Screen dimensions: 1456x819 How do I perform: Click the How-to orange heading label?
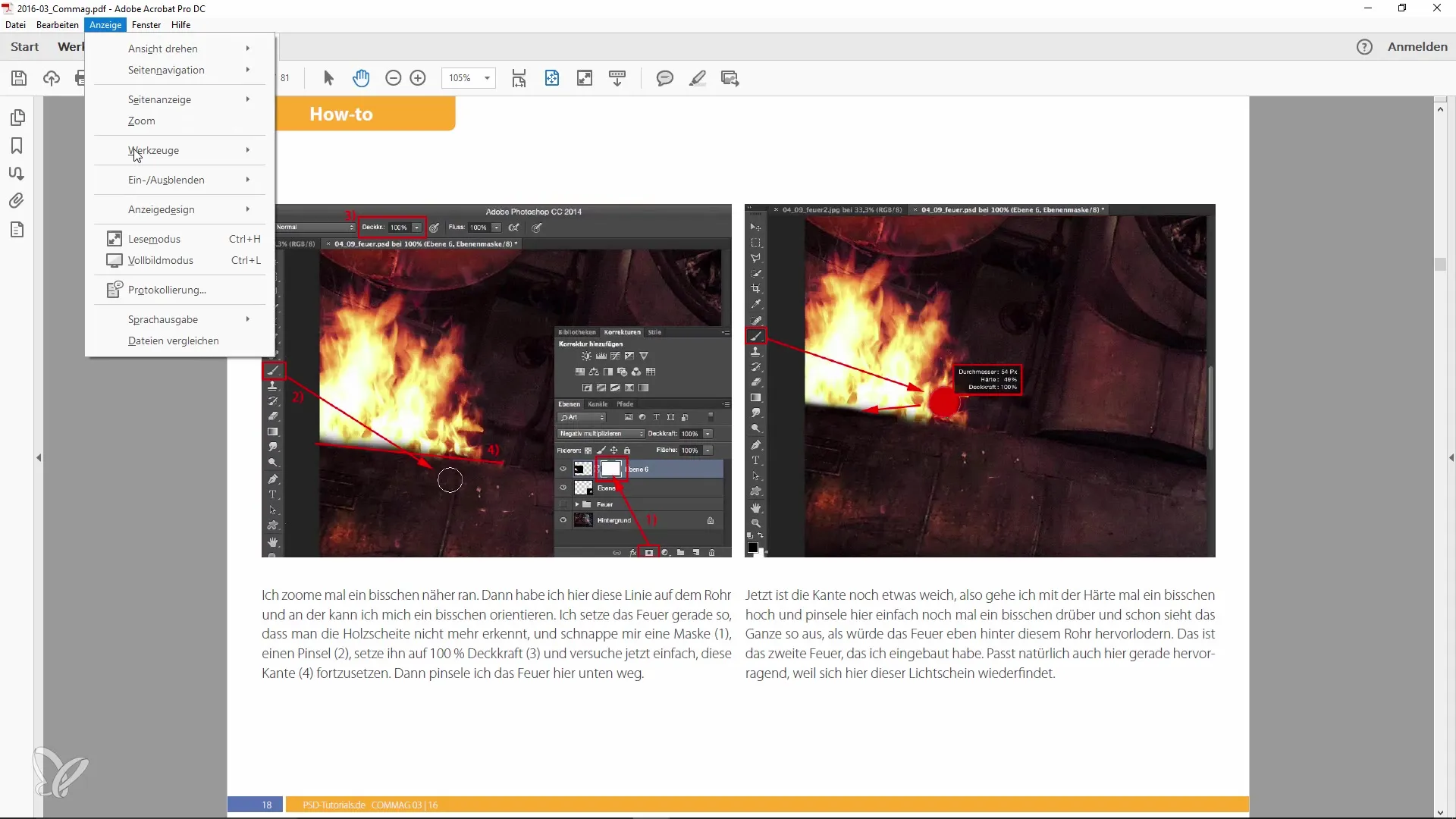click(341, 115)
